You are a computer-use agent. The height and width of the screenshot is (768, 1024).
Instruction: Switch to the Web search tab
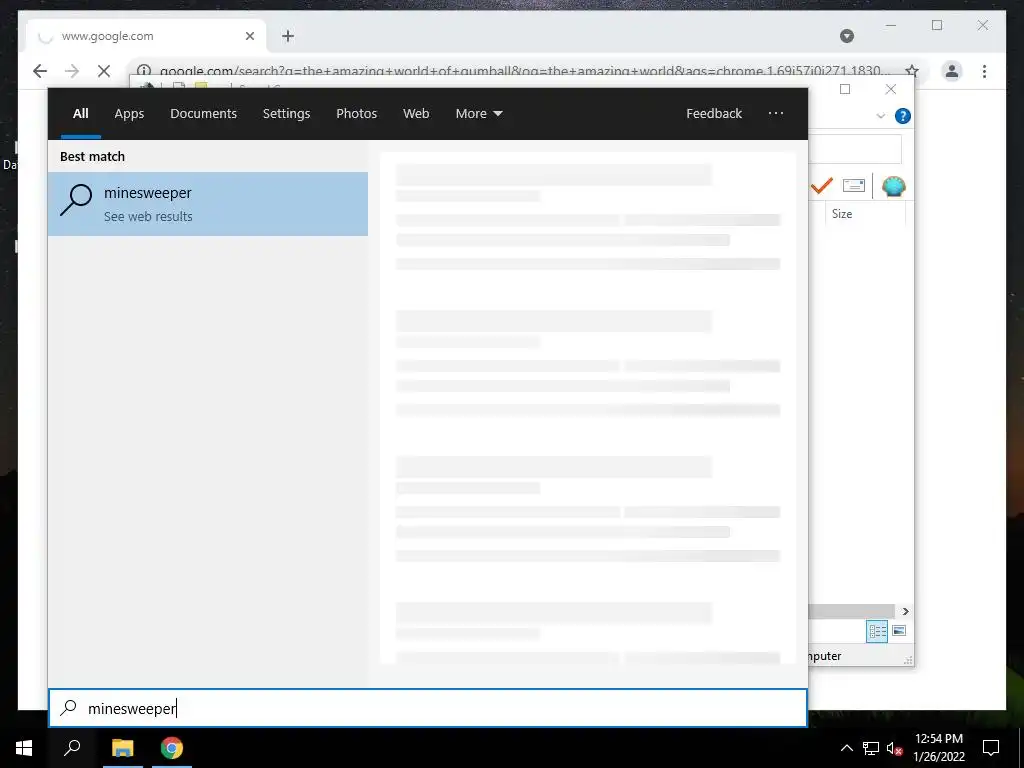pos(416,114)
